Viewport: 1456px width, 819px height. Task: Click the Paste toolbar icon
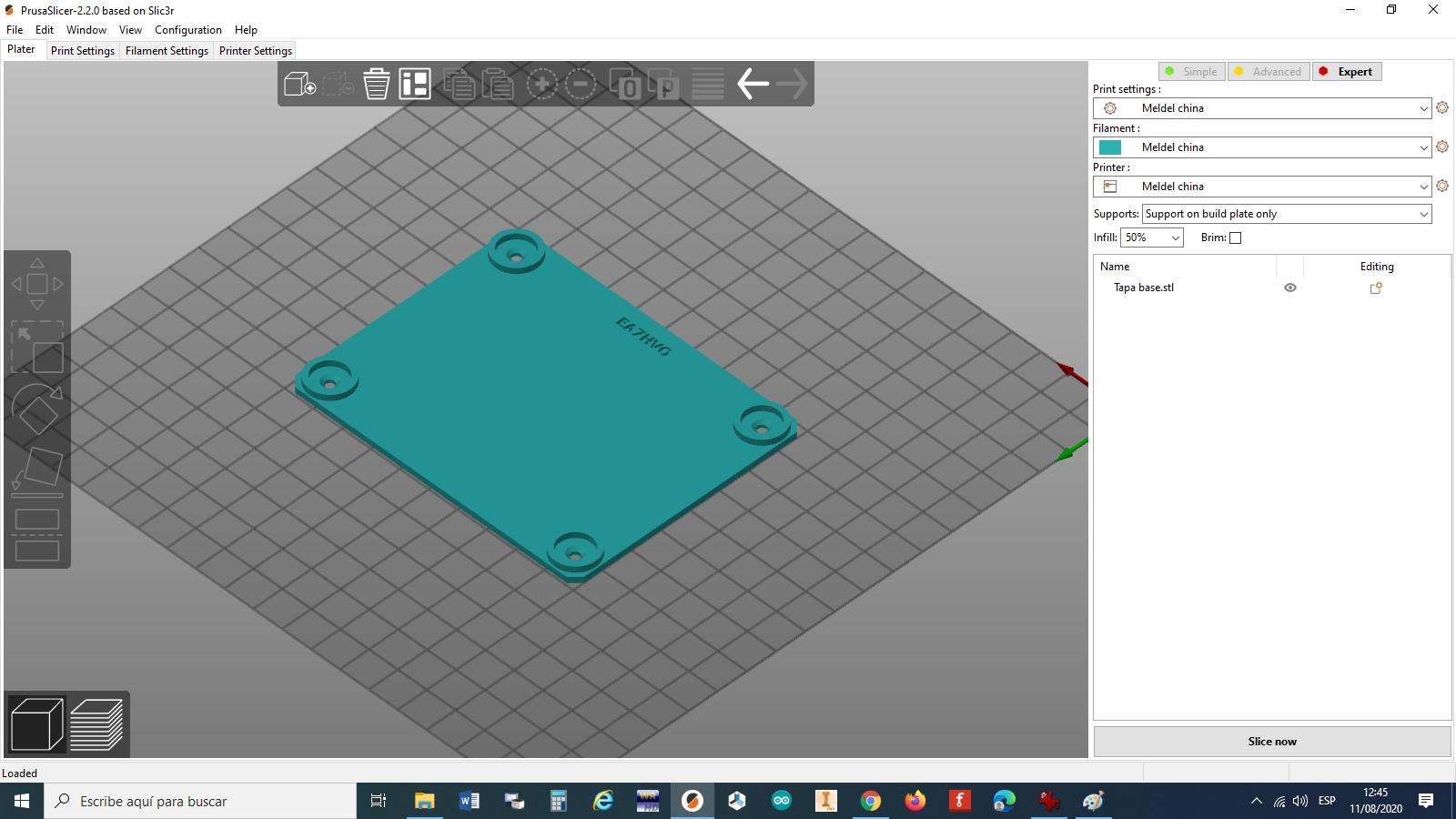(x=498, y=85)
